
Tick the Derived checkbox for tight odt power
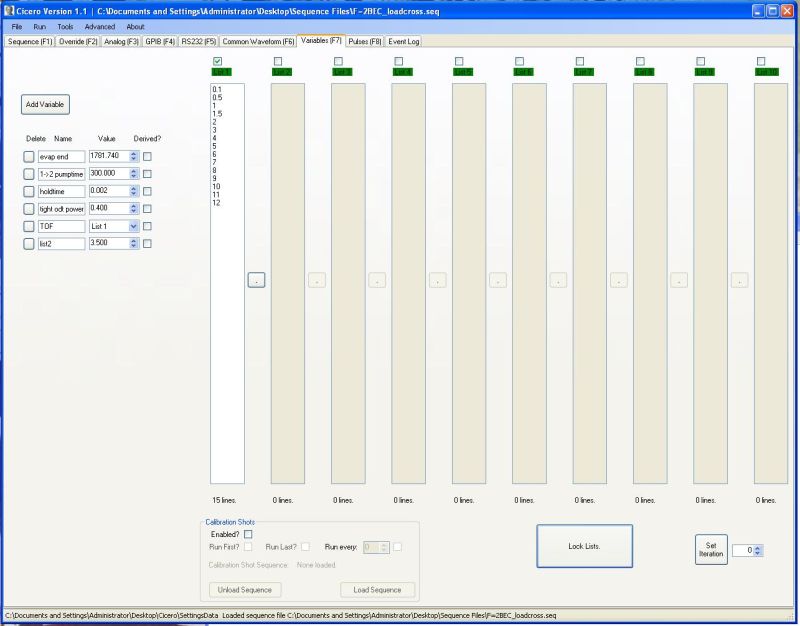(x=147, y=209)
